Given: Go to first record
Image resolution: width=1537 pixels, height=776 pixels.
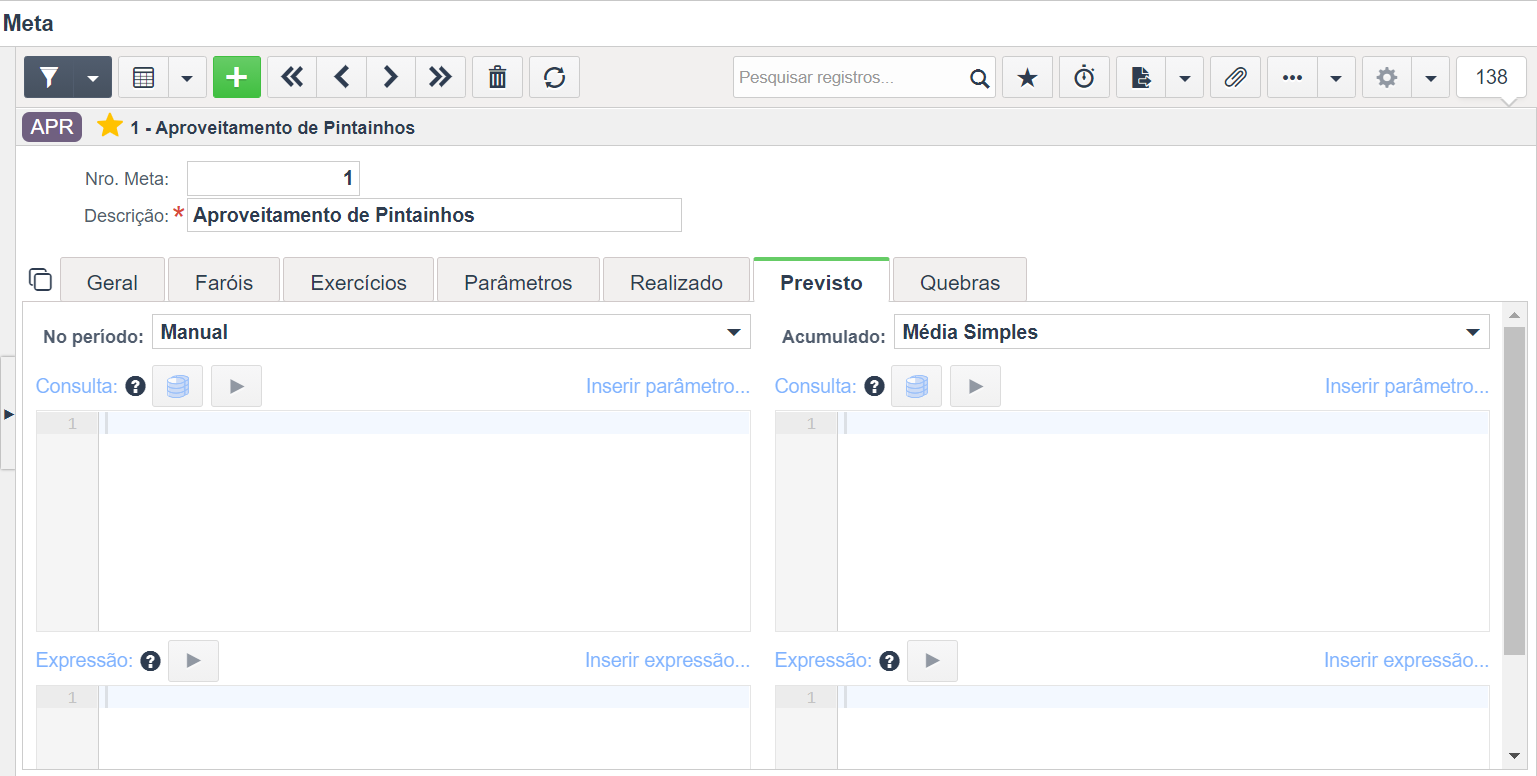Looking at the screenshot, I should click(292, 77).
